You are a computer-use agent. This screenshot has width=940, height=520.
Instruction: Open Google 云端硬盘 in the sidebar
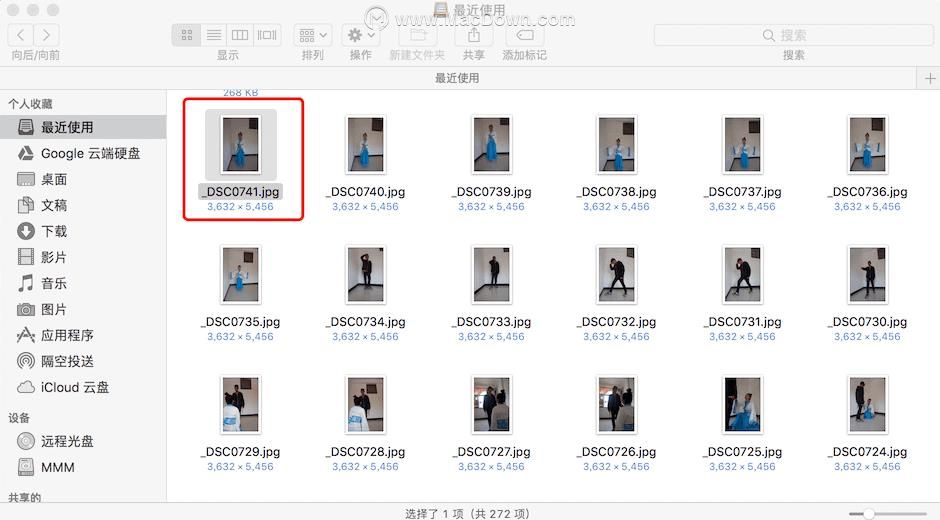coord(83,154)
